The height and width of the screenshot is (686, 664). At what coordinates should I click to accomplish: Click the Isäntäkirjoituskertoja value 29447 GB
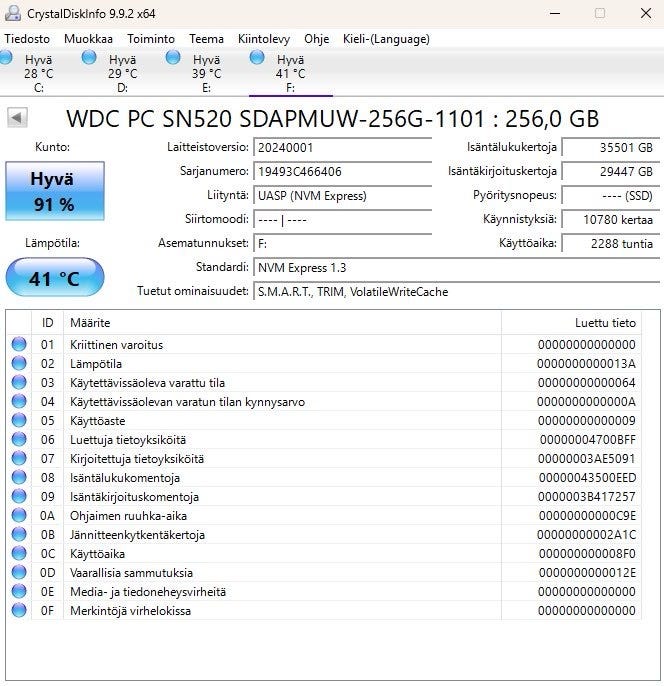coord(611,172)
